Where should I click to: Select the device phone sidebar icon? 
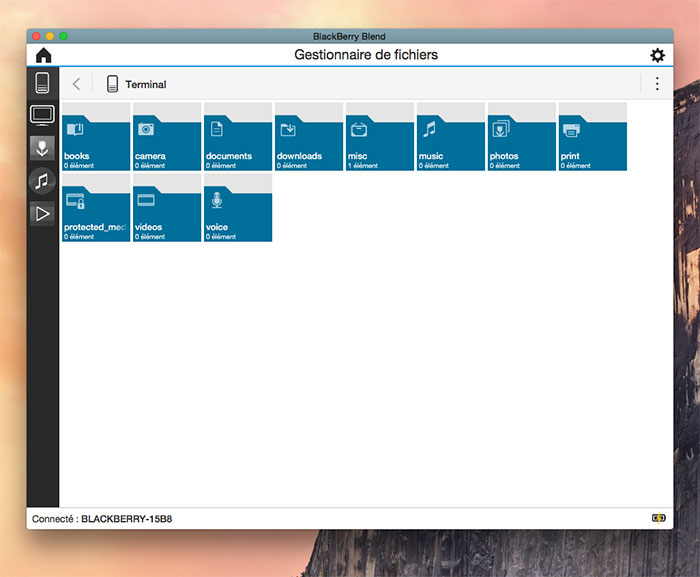coord(42,83)
